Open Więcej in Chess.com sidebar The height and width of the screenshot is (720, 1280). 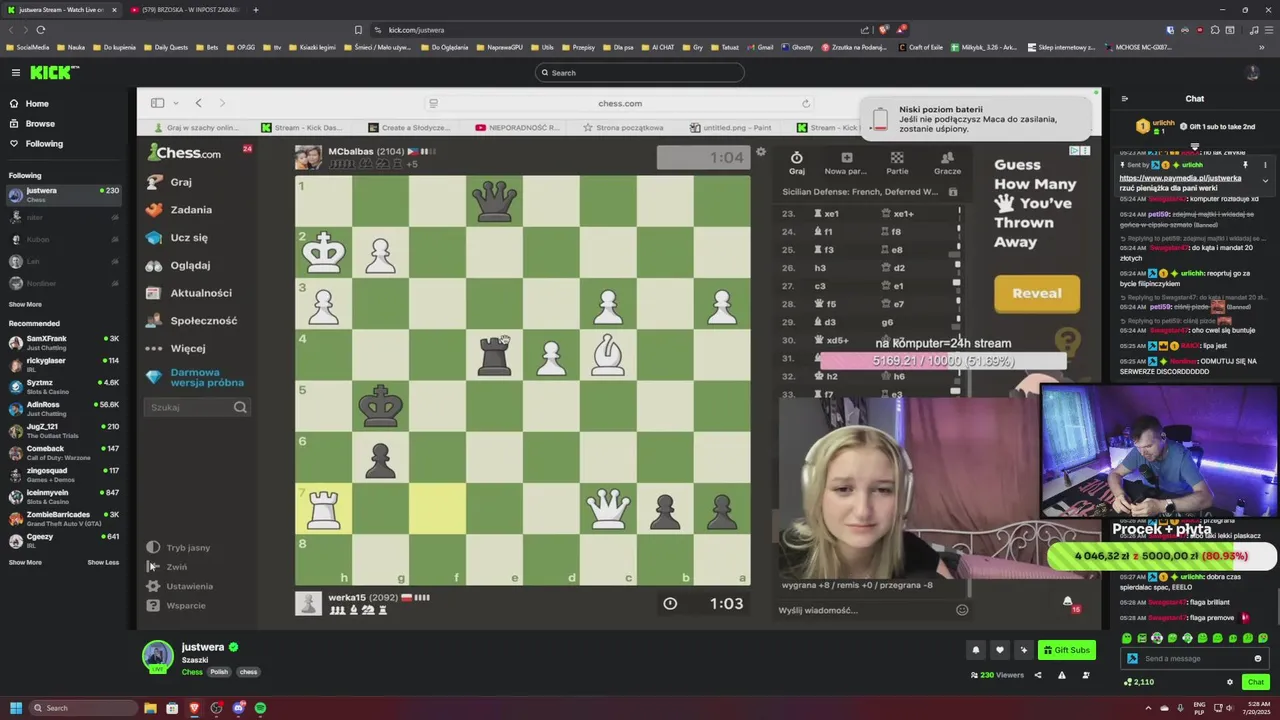click(188, 348)
